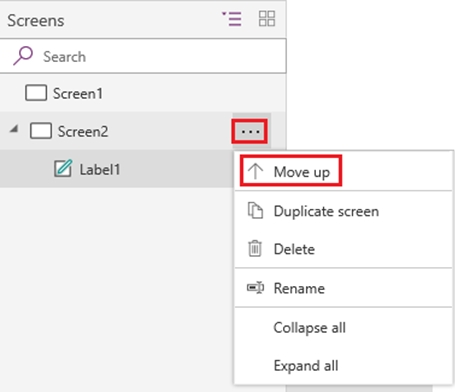Open the Screen2 ellipsis options menu
Screen dimensions: 455x392
pyautogui.click(x=250, y=132)
